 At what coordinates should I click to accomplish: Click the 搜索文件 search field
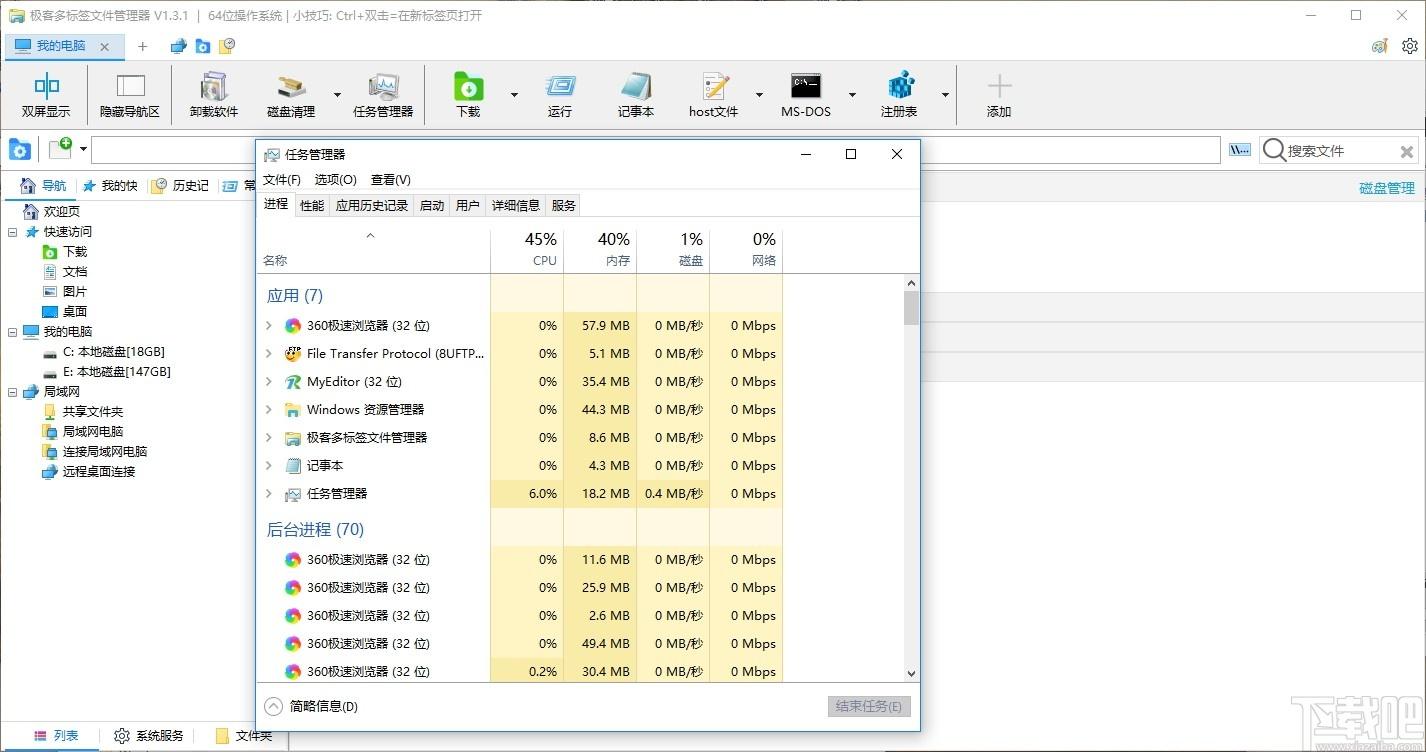[x=1339, y=151]
